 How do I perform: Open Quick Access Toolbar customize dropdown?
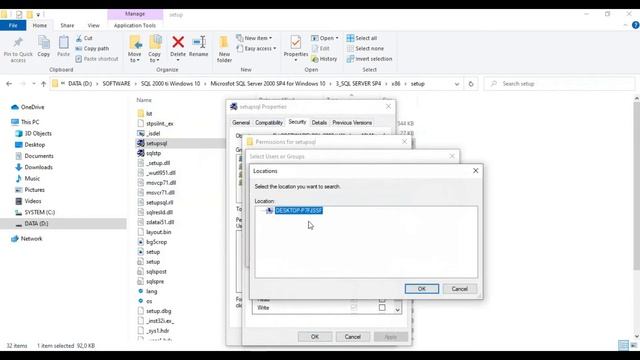coord(38,15)
